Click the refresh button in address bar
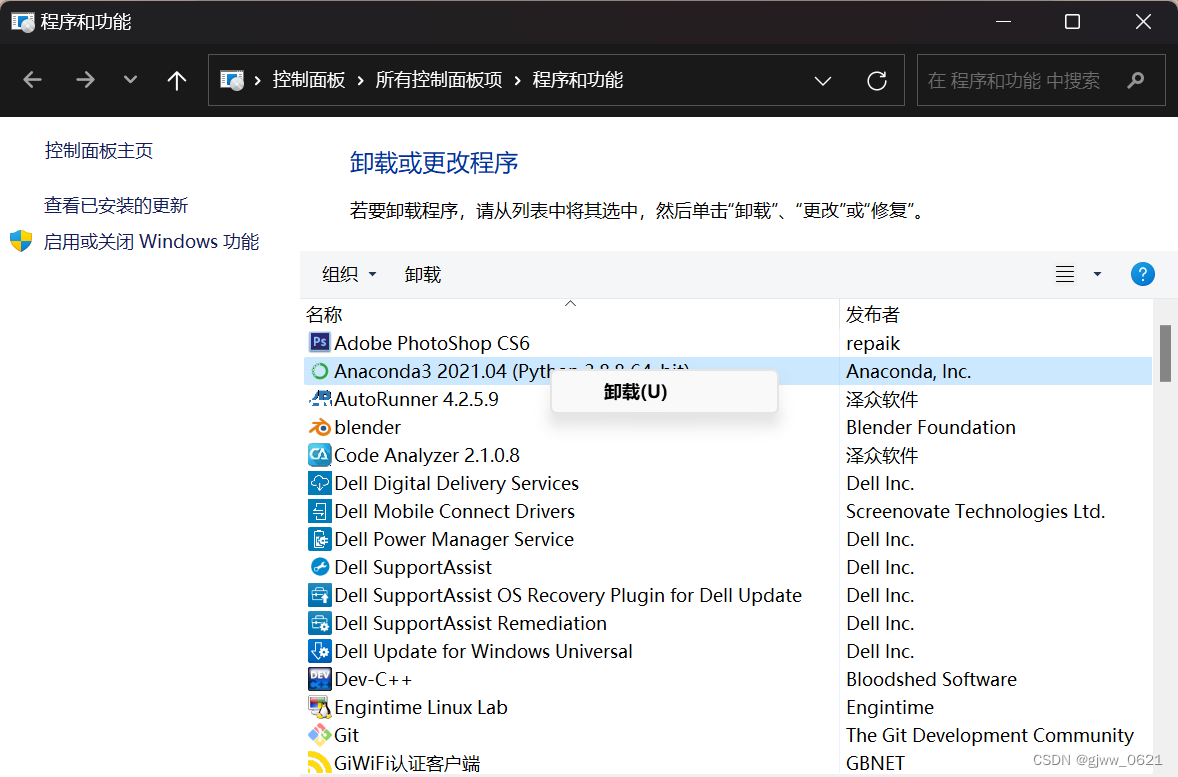1178x777 pixels. click(877, 80)
